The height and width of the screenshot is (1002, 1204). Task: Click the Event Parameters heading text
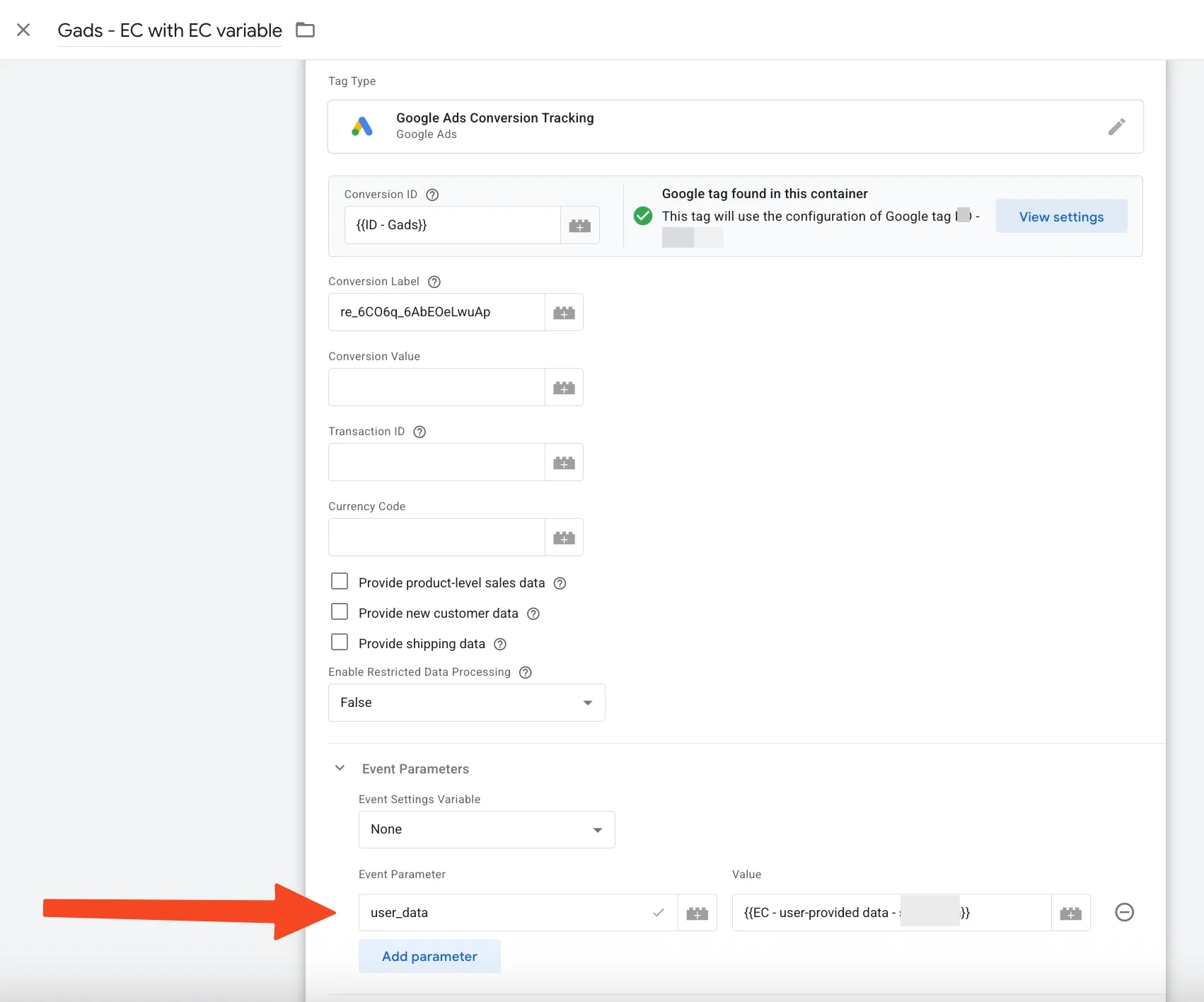pos(415,769)
